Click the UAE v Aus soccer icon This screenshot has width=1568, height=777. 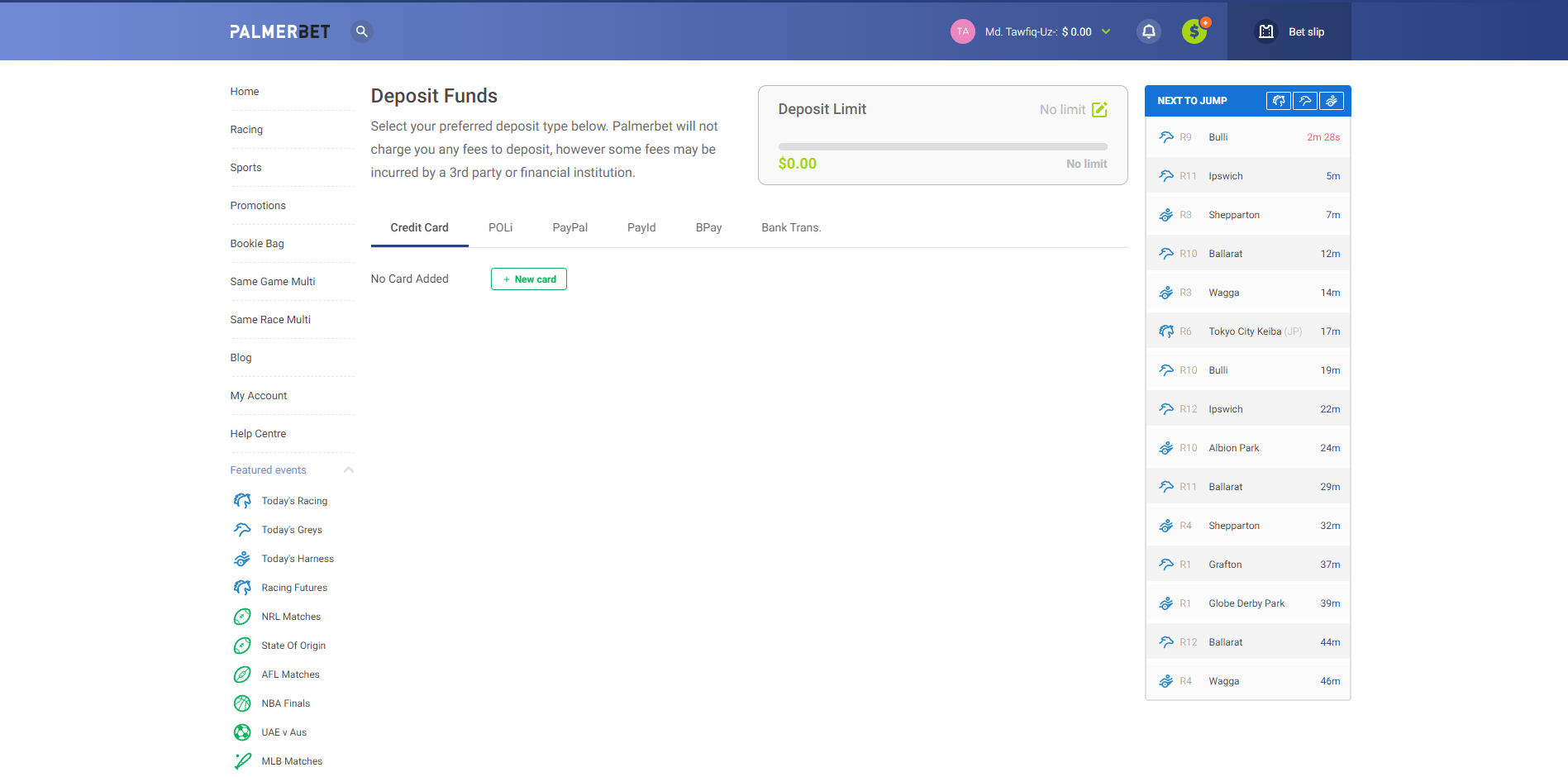[x=242, y=732]
